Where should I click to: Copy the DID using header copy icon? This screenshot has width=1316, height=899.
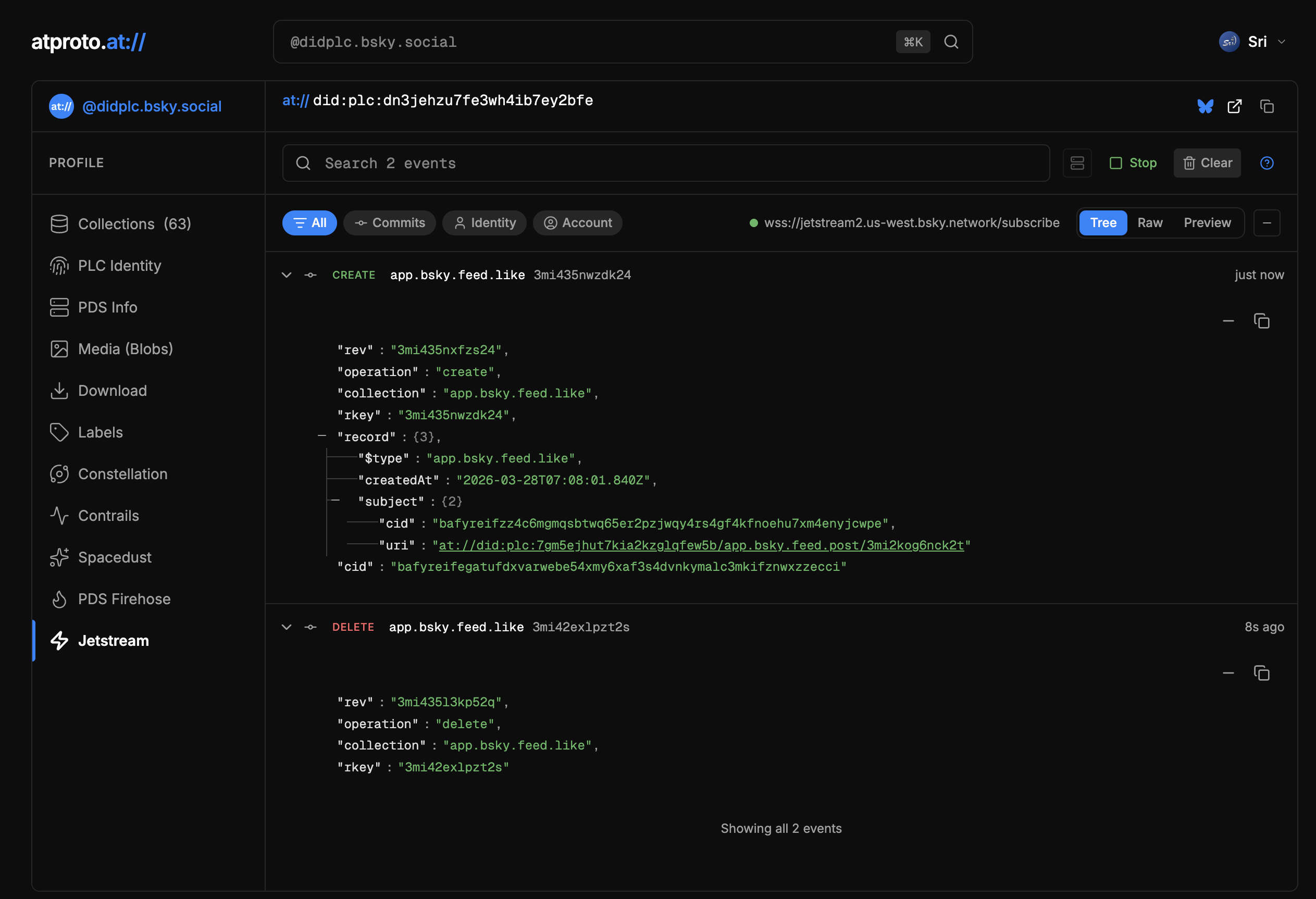1267,106
